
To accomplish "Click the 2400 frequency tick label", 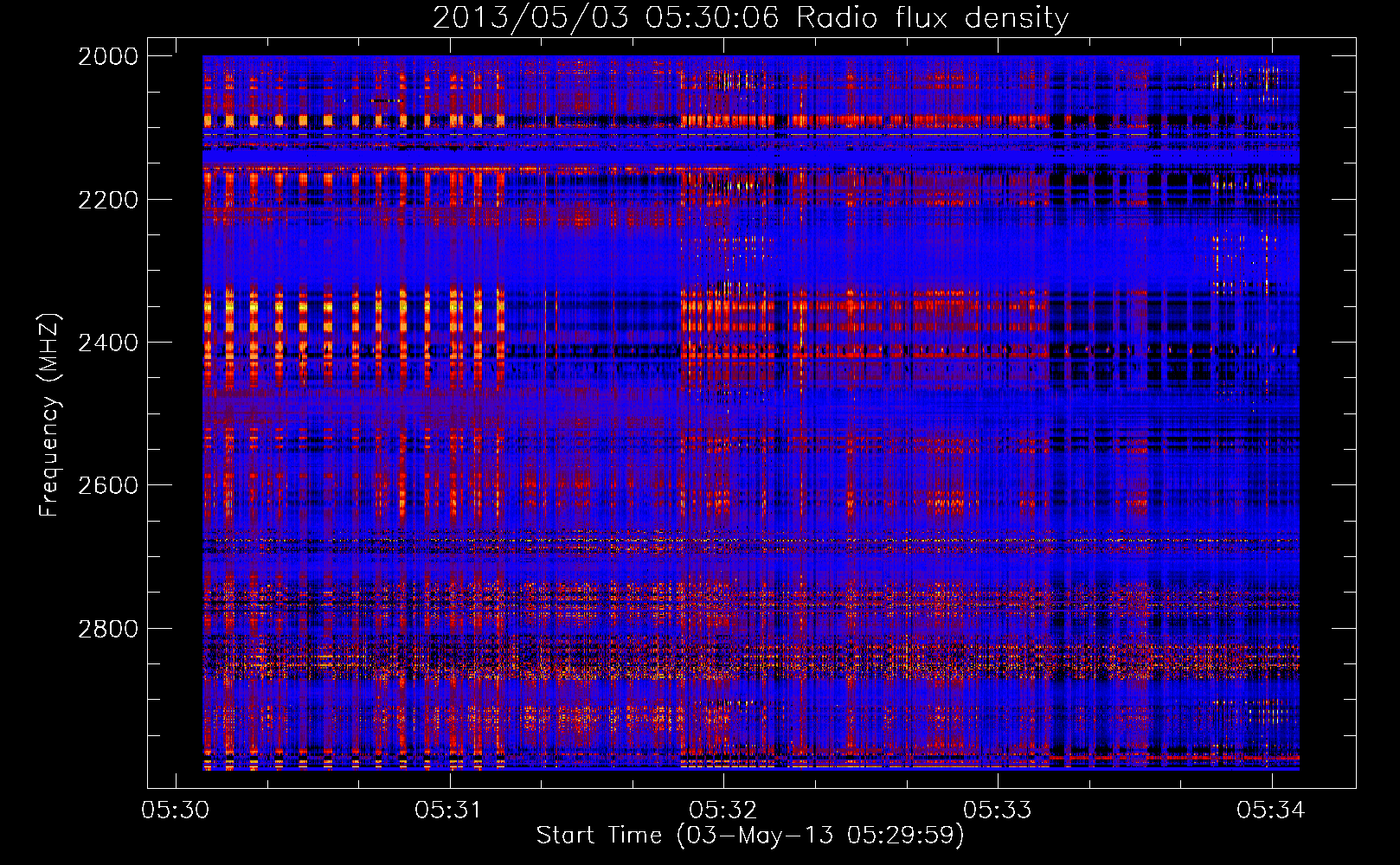I will [x=108, y=343].
